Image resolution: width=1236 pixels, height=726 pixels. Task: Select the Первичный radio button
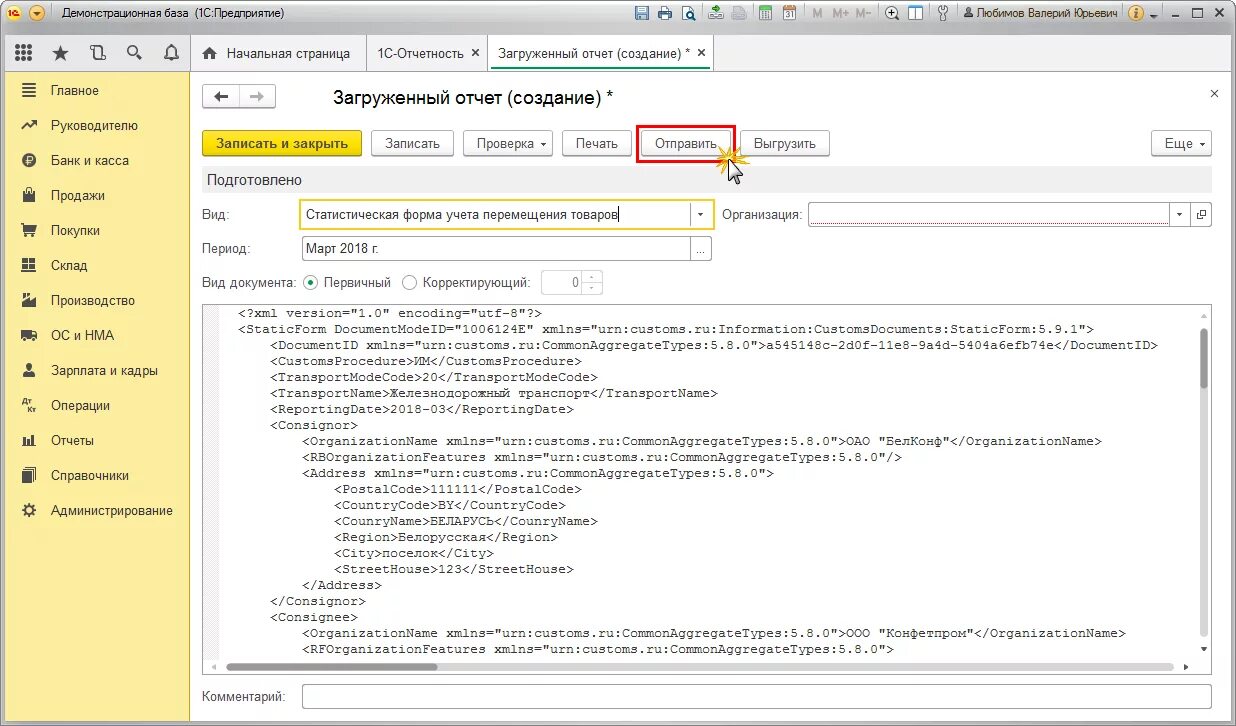[309, 283]
